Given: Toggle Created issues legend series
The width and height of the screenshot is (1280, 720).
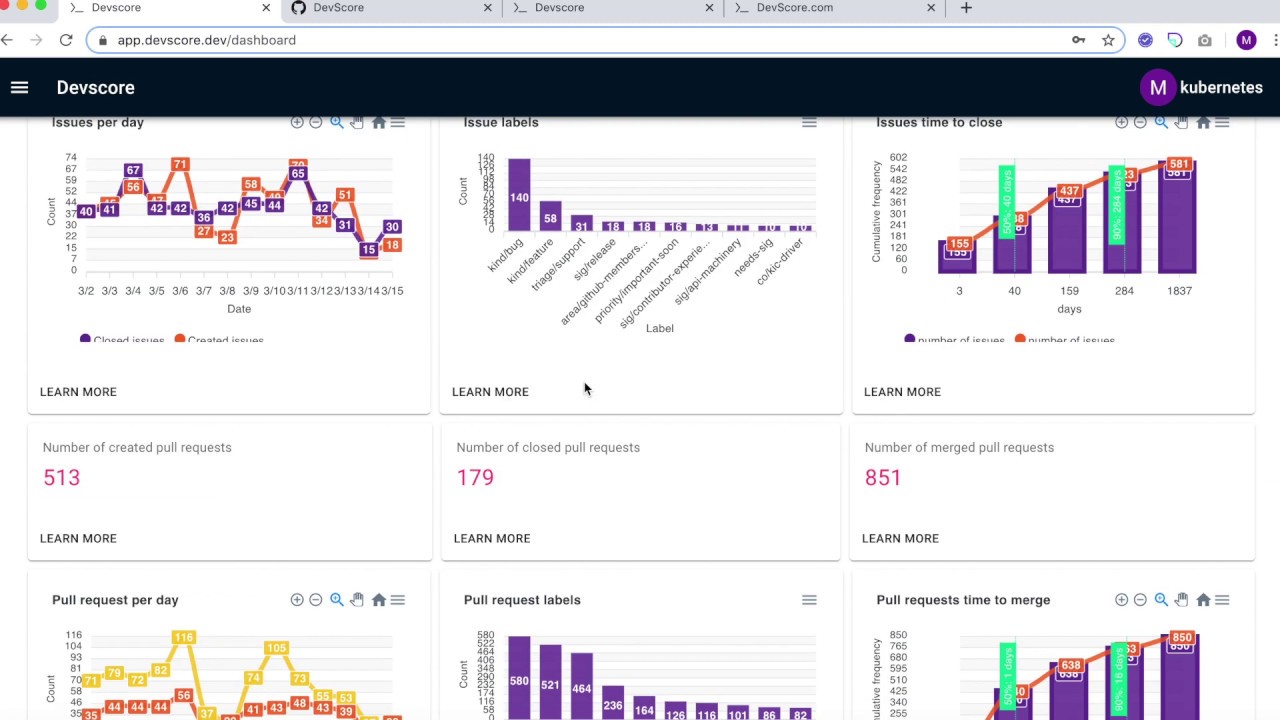Looking at the screenshot, I should [x=219, y=340].
